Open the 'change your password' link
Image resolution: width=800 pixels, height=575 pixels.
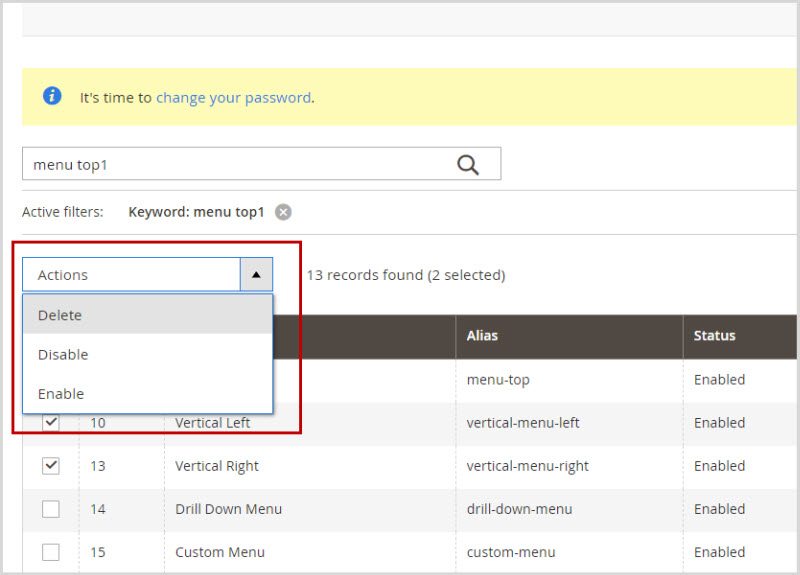(x=233, y=98)
